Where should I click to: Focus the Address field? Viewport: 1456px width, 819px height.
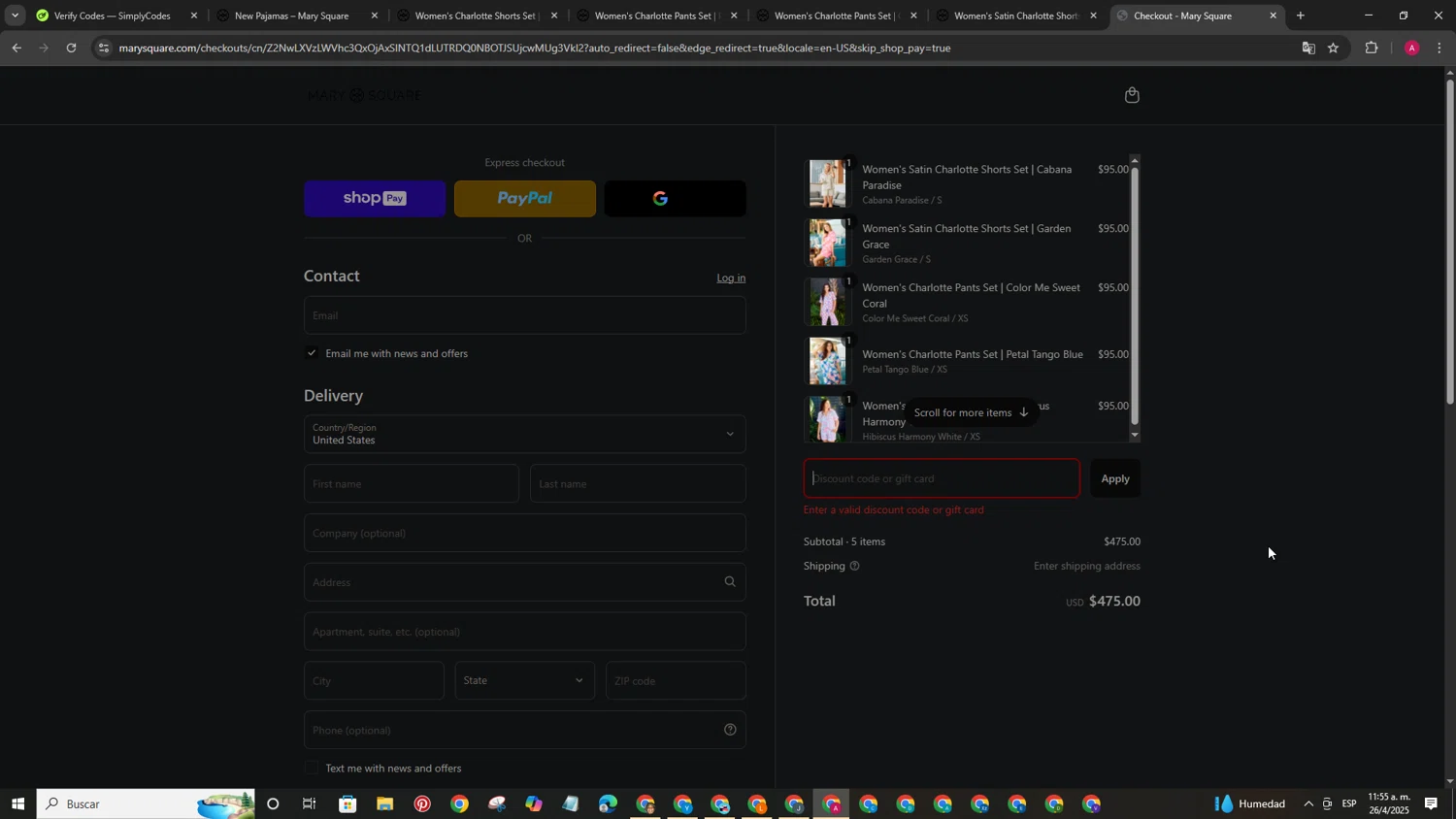pyautogui.click(x=524, y=582)
